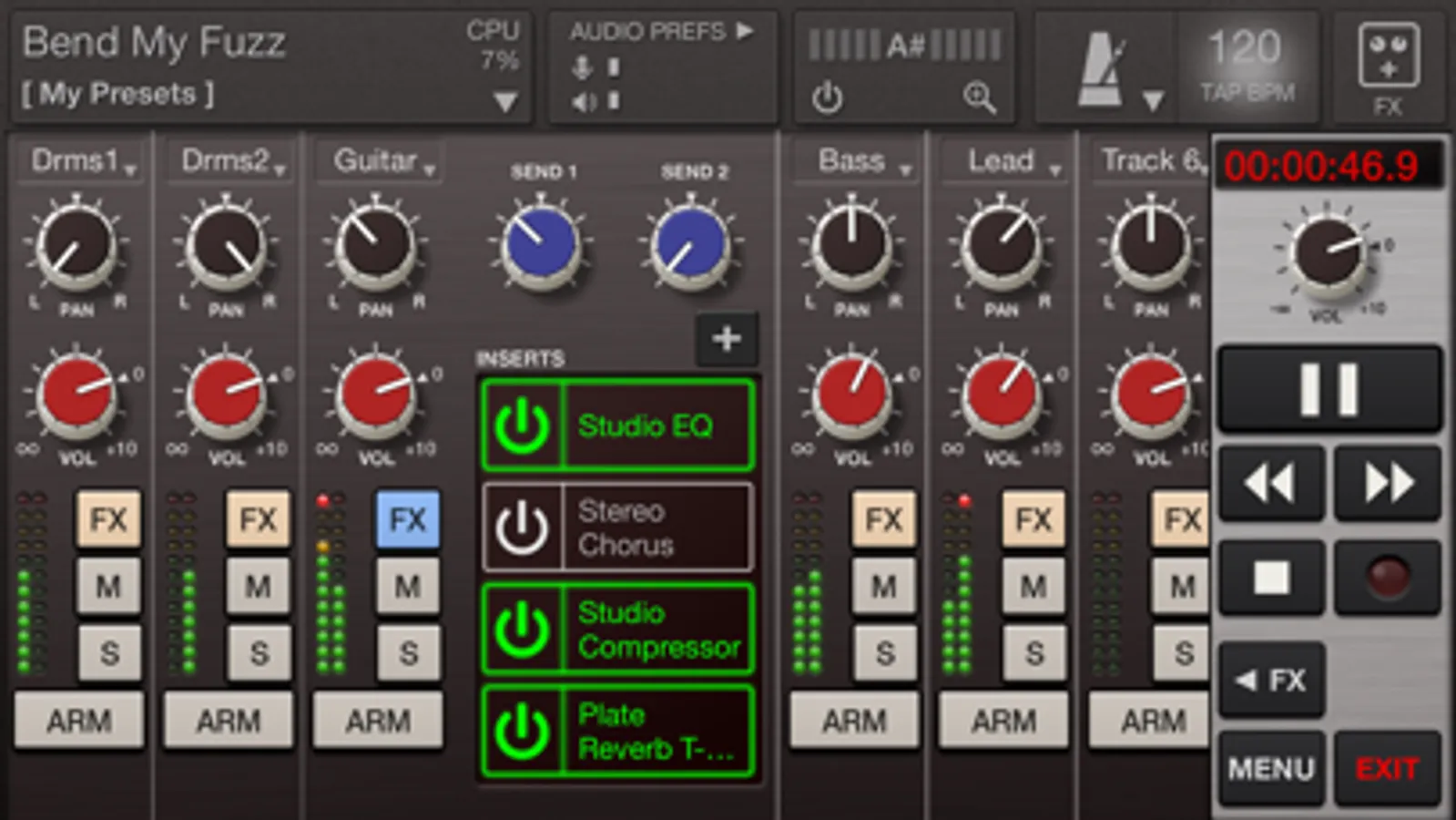
Task: Click the Guitar pan knob
Action: (375, 243)
